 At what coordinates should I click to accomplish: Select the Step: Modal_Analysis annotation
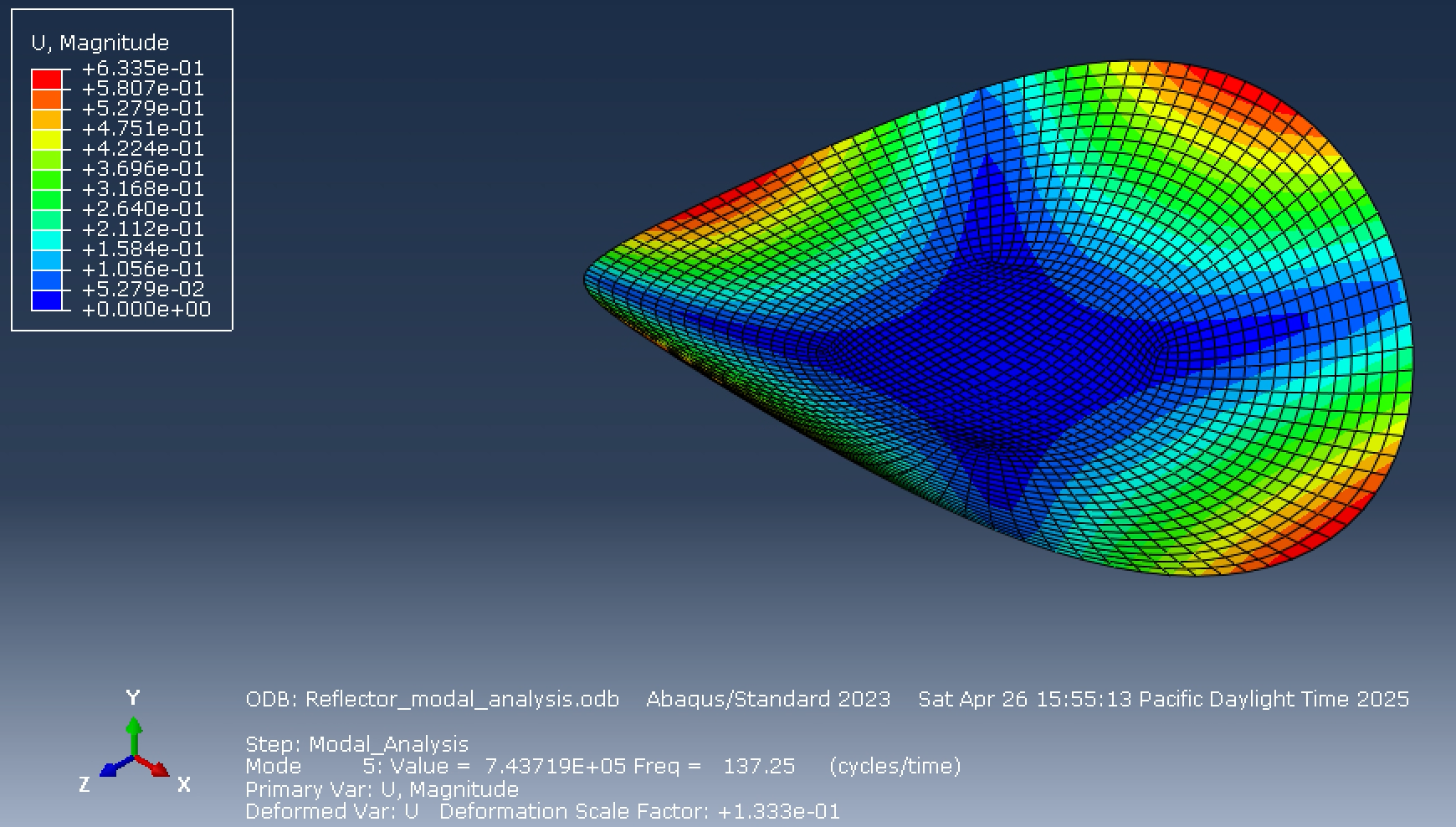coord(356,742)
